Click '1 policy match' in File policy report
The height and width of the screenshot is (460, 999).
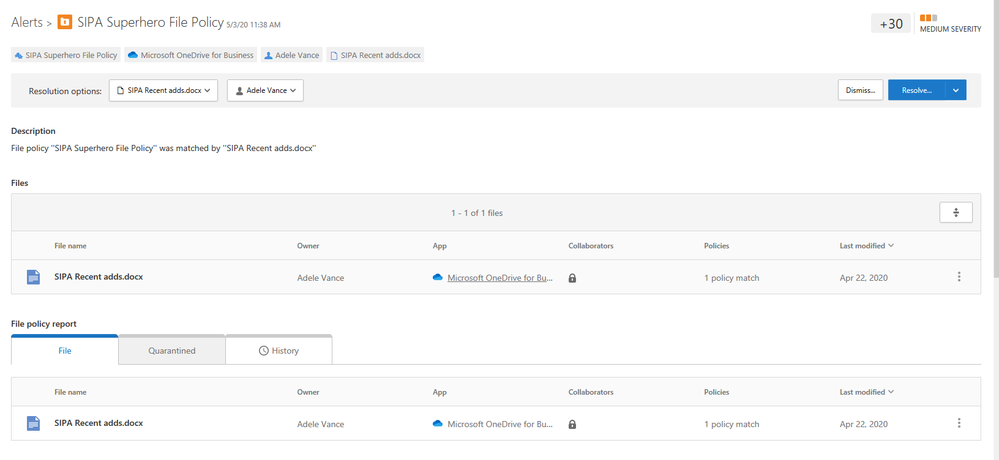pos(731,424)
